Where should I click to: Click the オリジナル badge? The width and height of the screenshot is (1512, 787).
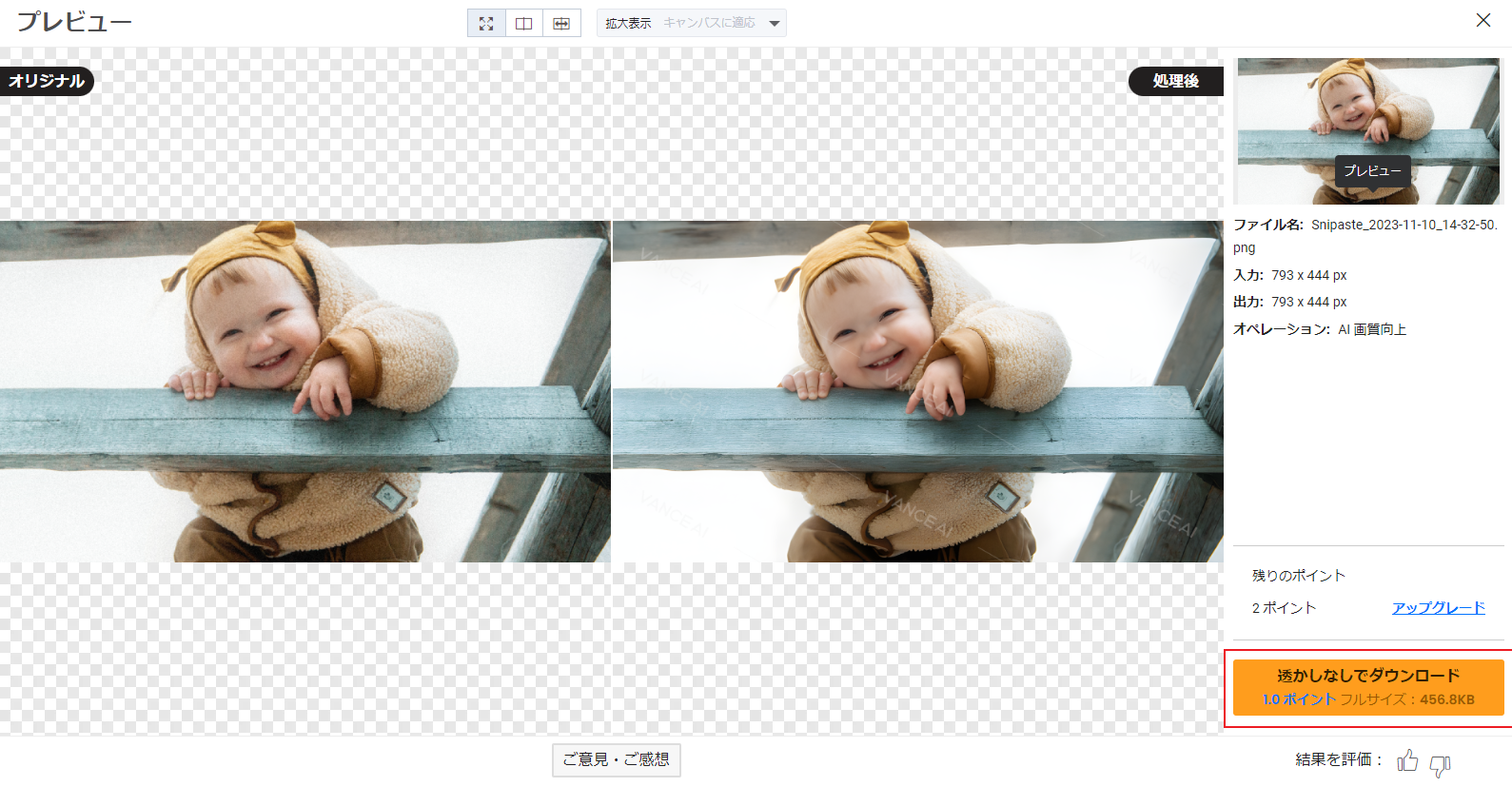[x=47, y=81]
